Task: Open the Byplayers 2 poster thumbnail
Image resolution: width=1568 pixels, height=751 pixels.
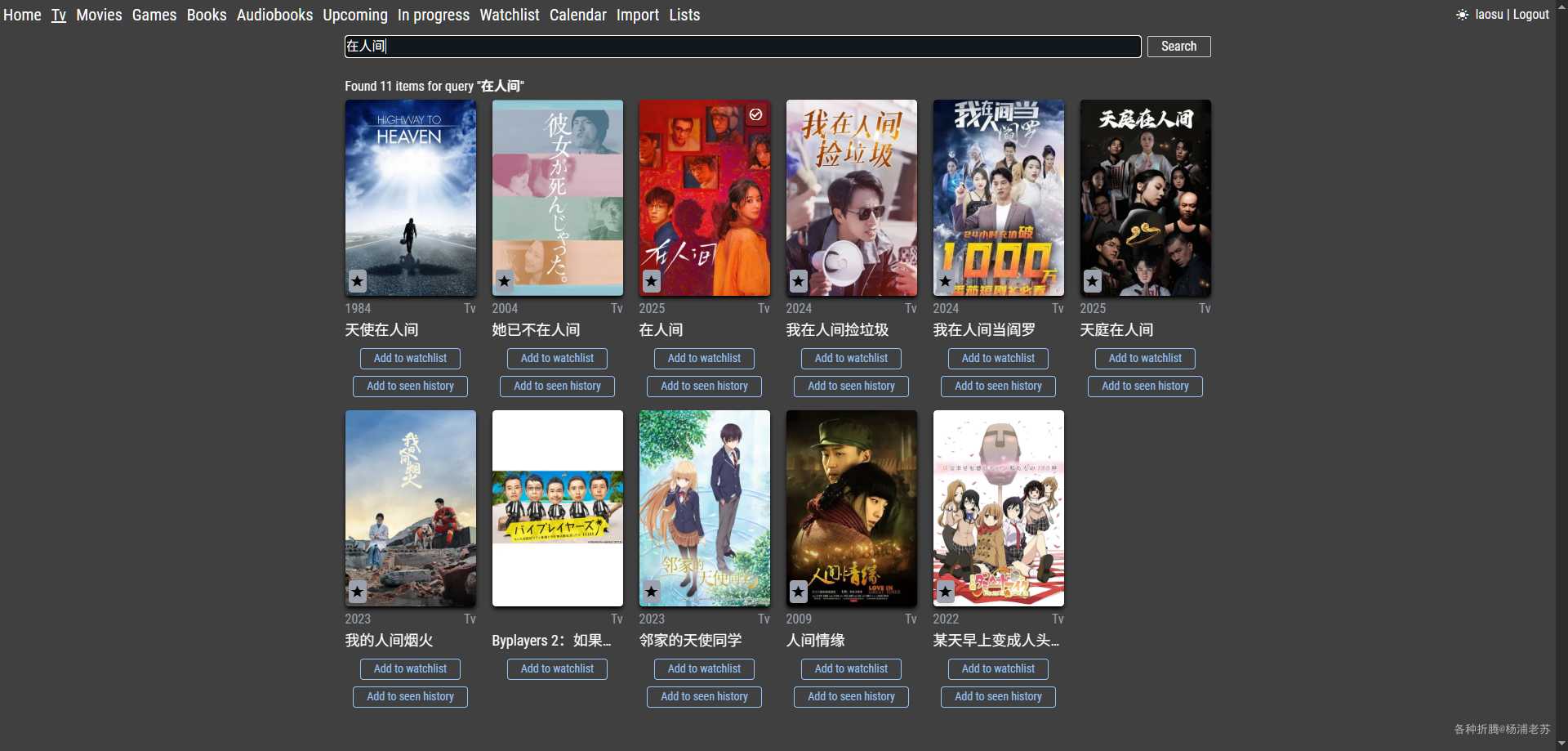Action: [x=557, y=508]
